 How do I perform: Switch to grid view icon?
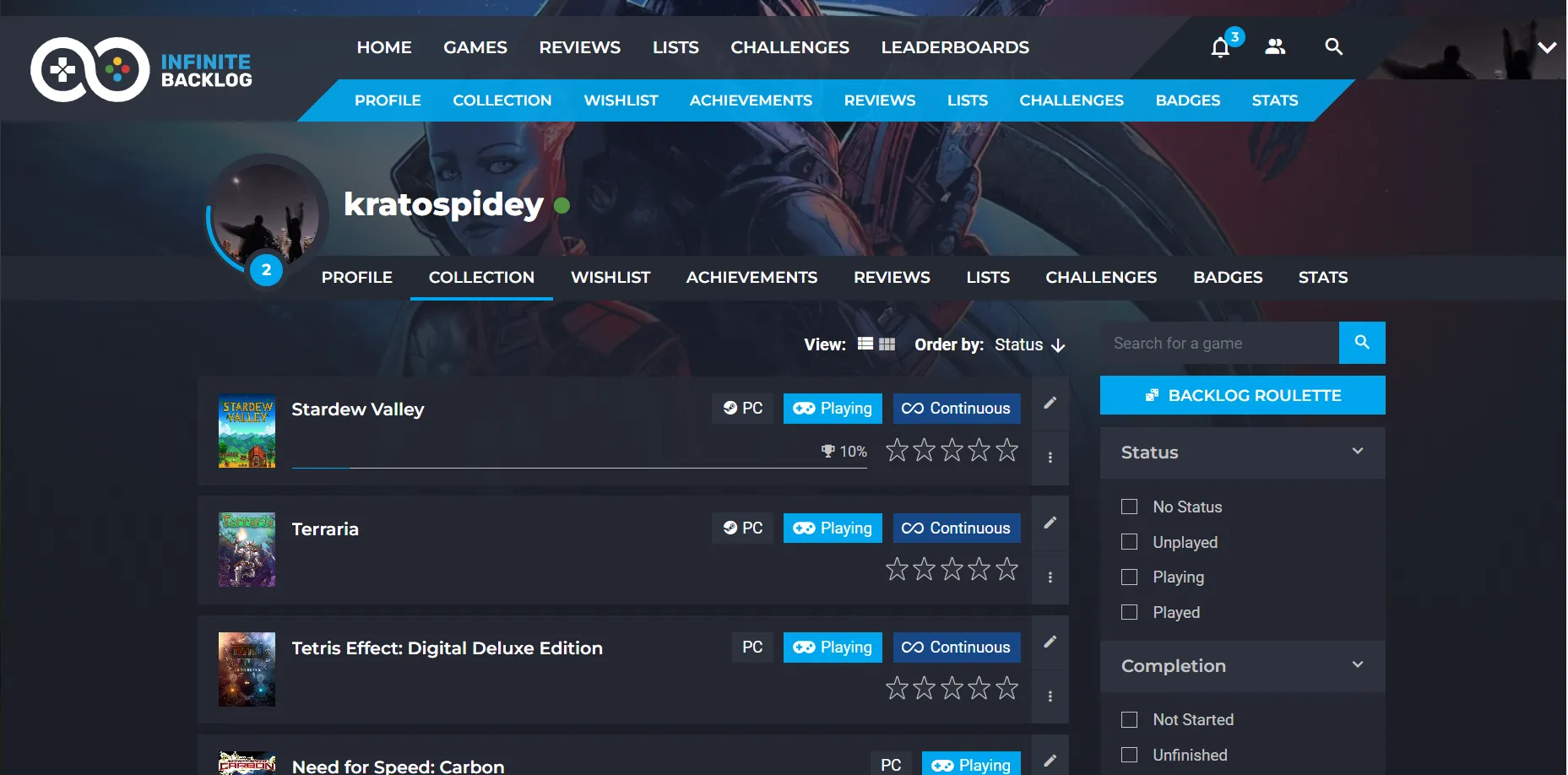[887, 344]
